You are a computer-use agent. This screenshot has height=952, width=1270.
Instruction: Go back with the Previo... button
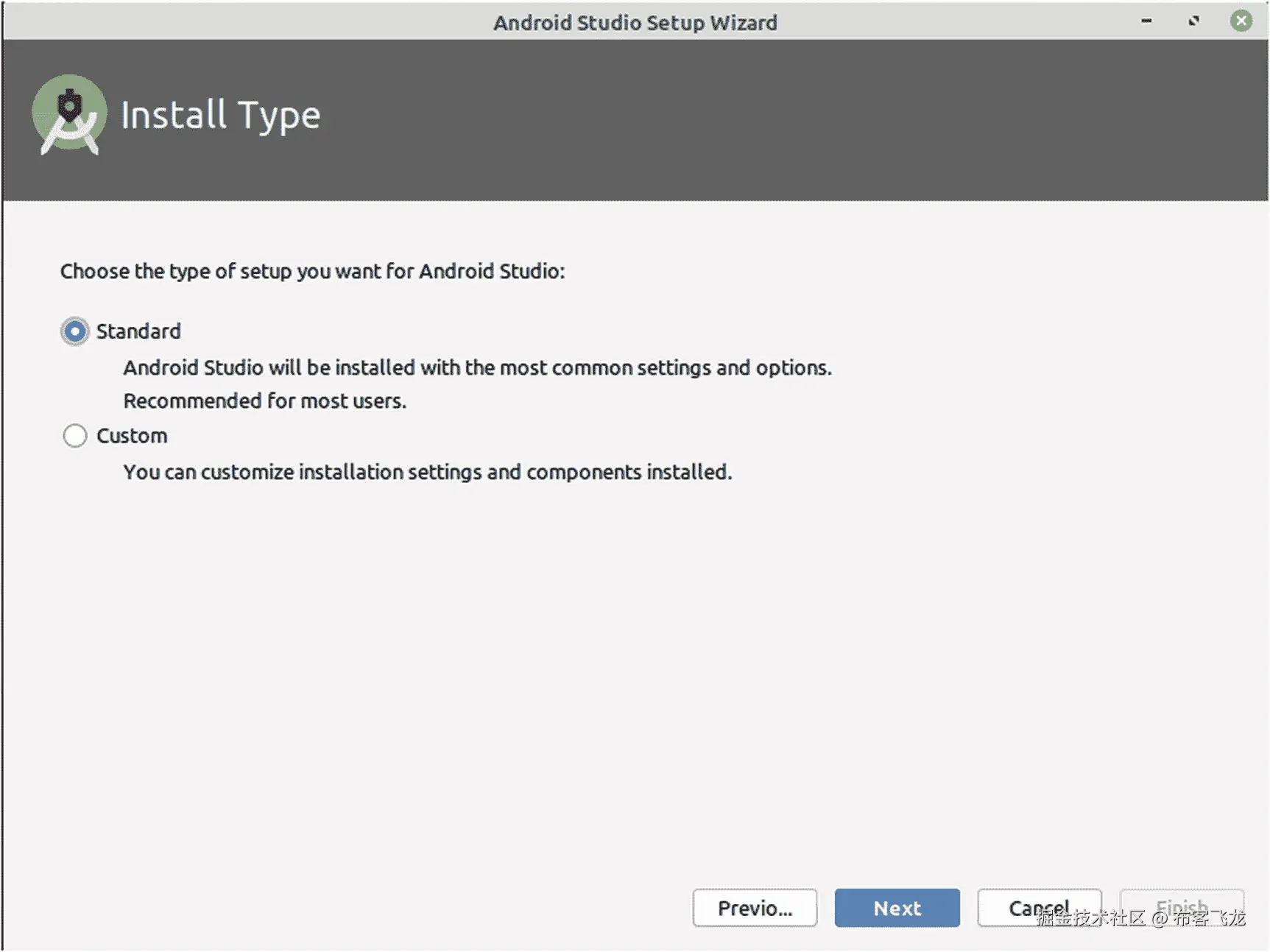[755, 908]
